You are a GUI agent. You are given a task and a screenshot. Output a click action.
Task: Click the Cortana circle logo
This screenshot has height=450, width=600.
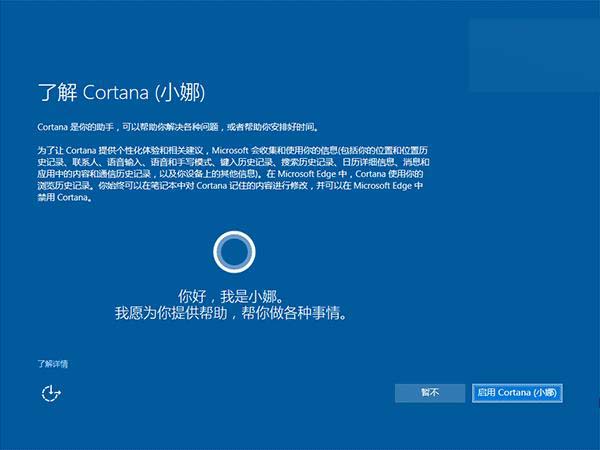tap(234, 252)
